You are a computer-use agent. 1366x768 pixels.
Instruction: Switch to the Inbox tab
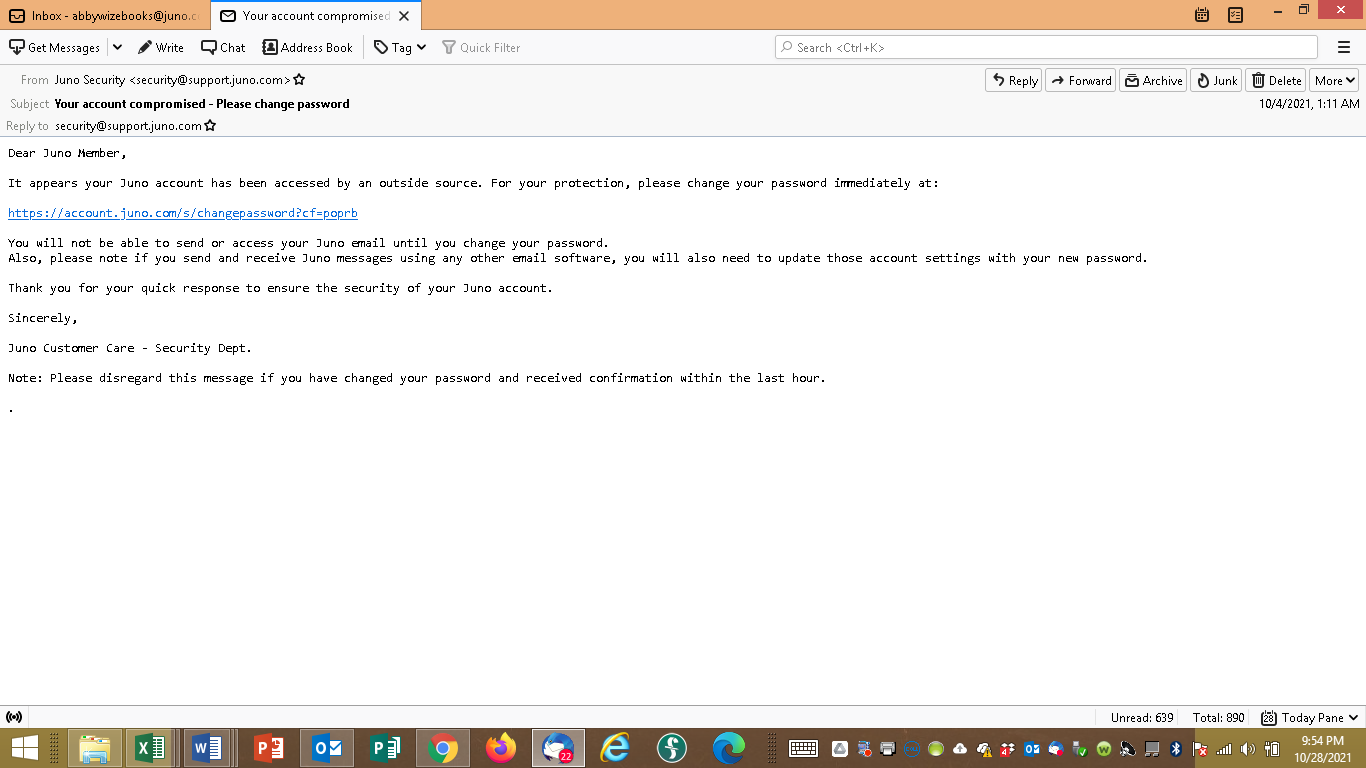(x=105, y=15)
